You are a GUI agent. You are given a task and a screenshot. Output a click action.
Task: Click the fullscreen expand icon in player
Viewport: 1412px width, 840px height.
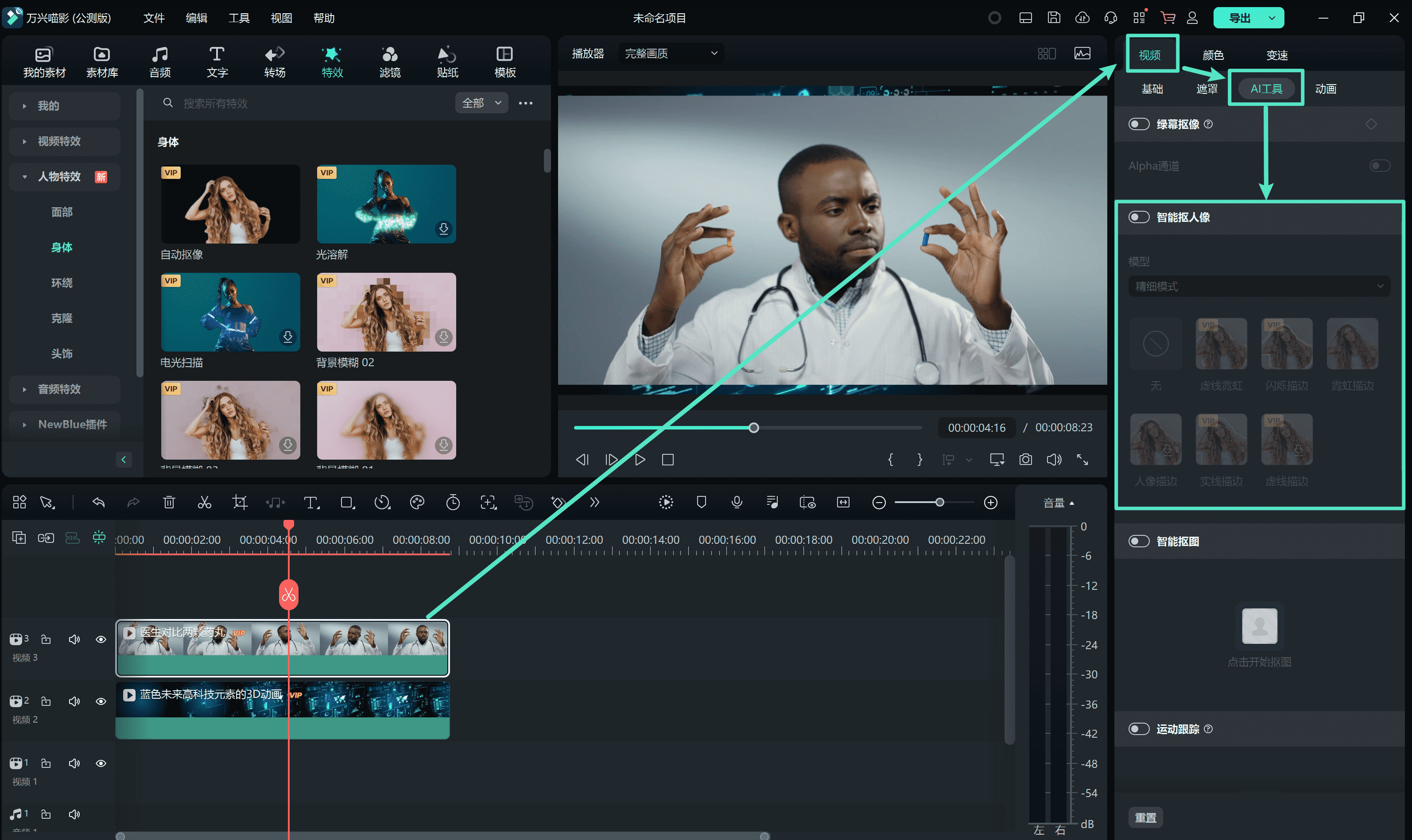[1082, 460]
